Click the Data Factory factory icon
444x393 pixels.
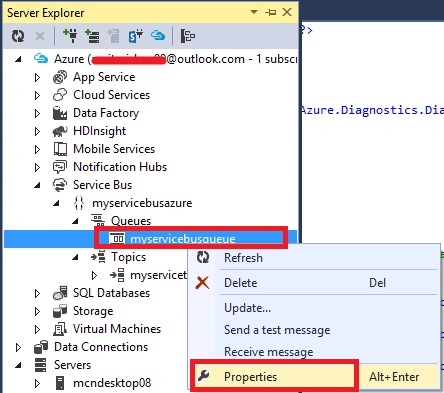click(x=60, y=113)
